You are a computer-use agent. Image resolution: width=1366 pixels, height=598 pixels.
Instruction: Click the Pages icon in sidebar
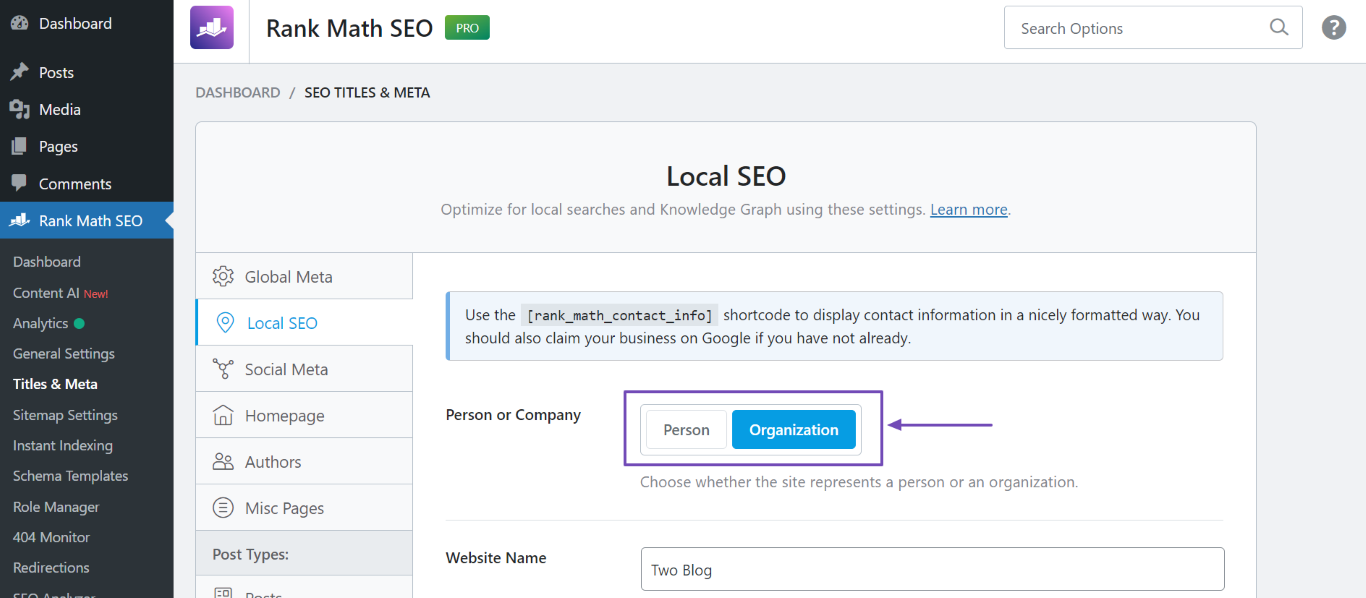click(19, 146)
